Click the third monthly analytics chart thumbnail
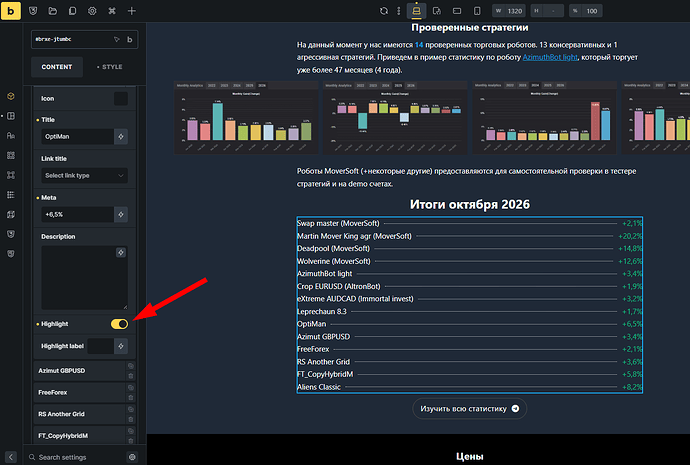This screenshot has width=690, height=465. 545,117
